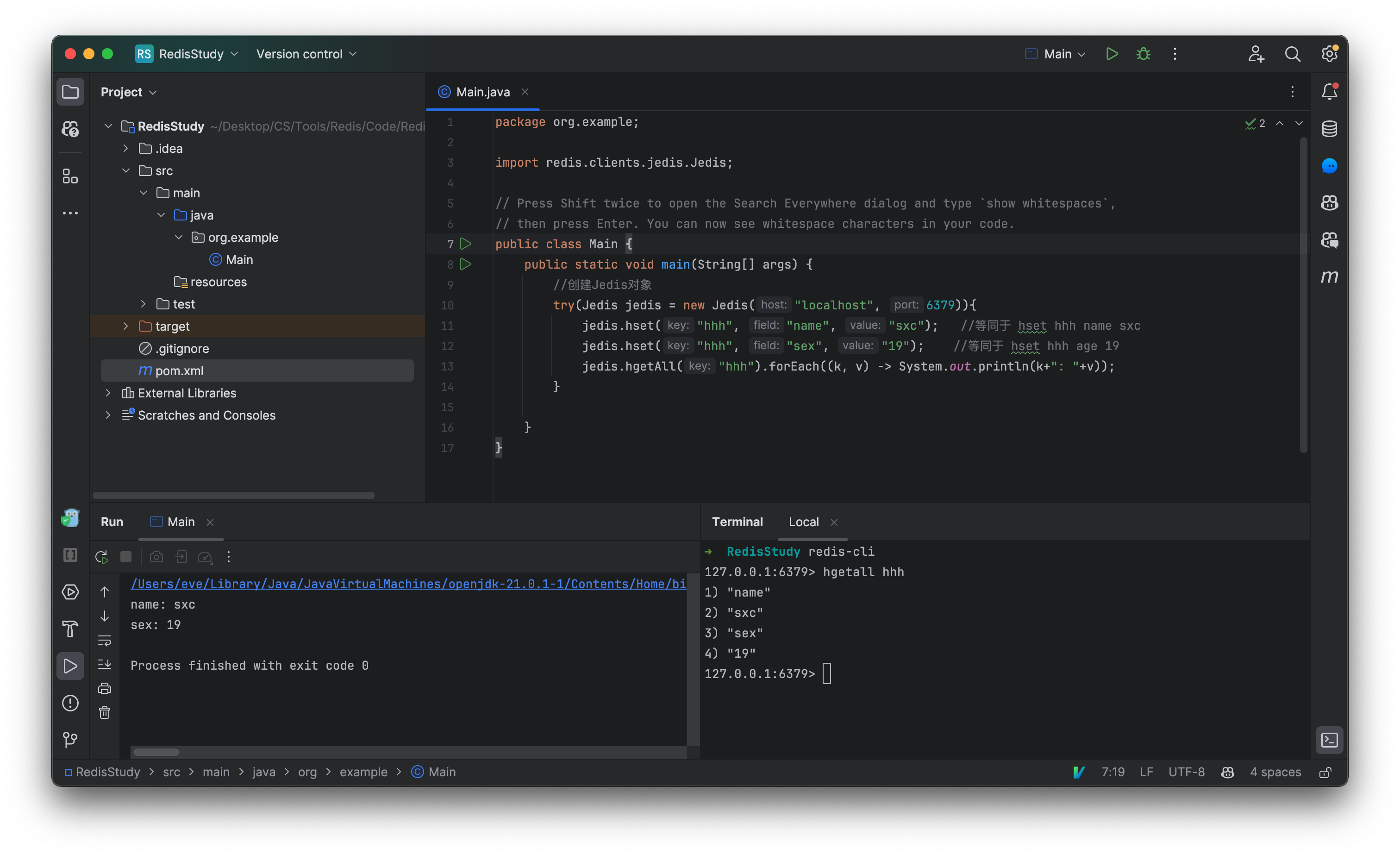
Task: Print the Run console output
Action: pos(105,688)
